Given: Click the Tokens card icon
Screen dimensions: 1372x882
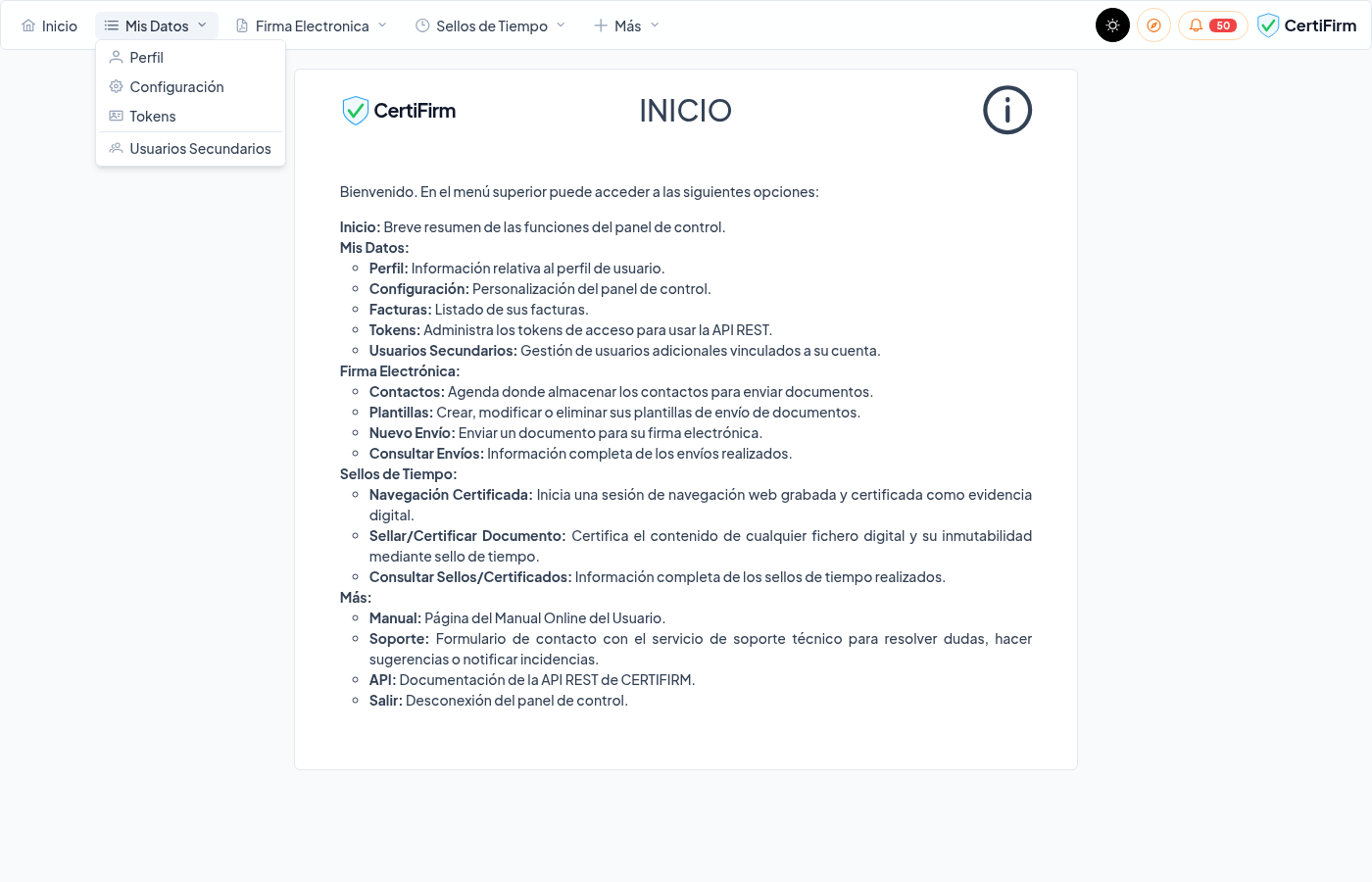Looking at the screenshot, I should [x=116, y=116].
